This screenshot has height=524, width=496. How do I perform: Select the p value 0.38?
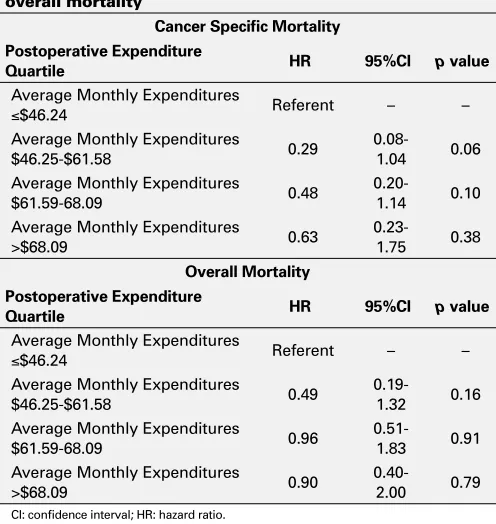465,237
